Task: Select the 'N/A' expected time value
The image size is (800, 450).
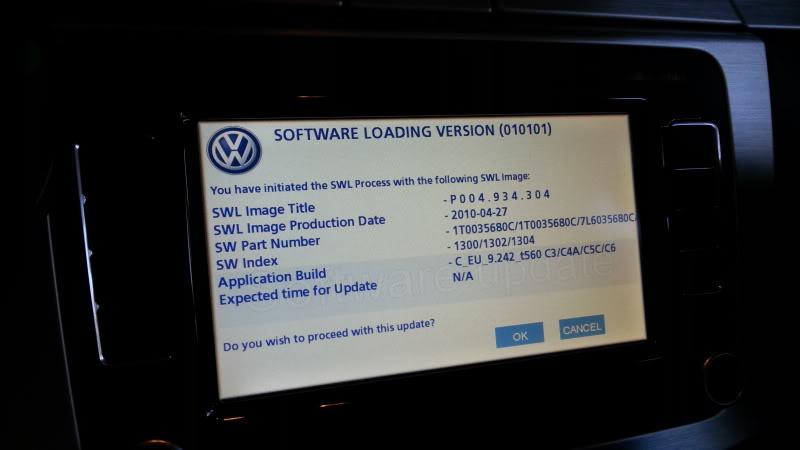Action: (x=463, y=277)
